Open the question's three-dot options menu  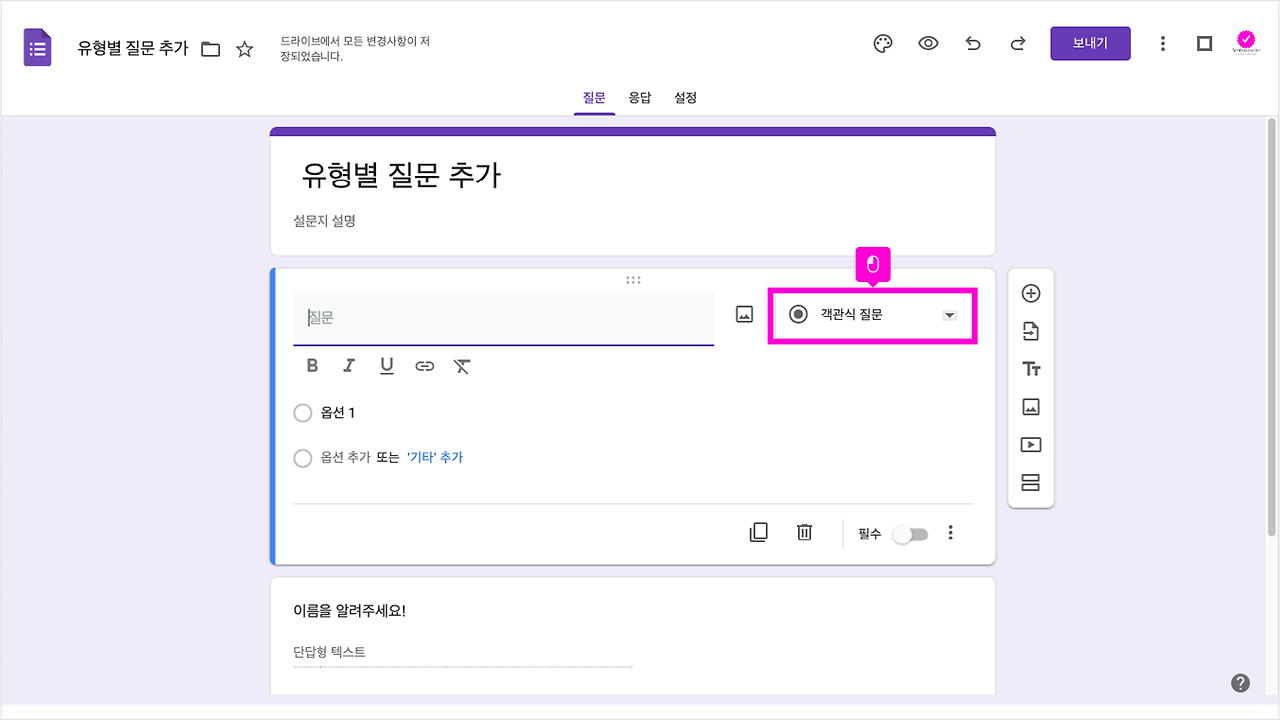point(950,532)
